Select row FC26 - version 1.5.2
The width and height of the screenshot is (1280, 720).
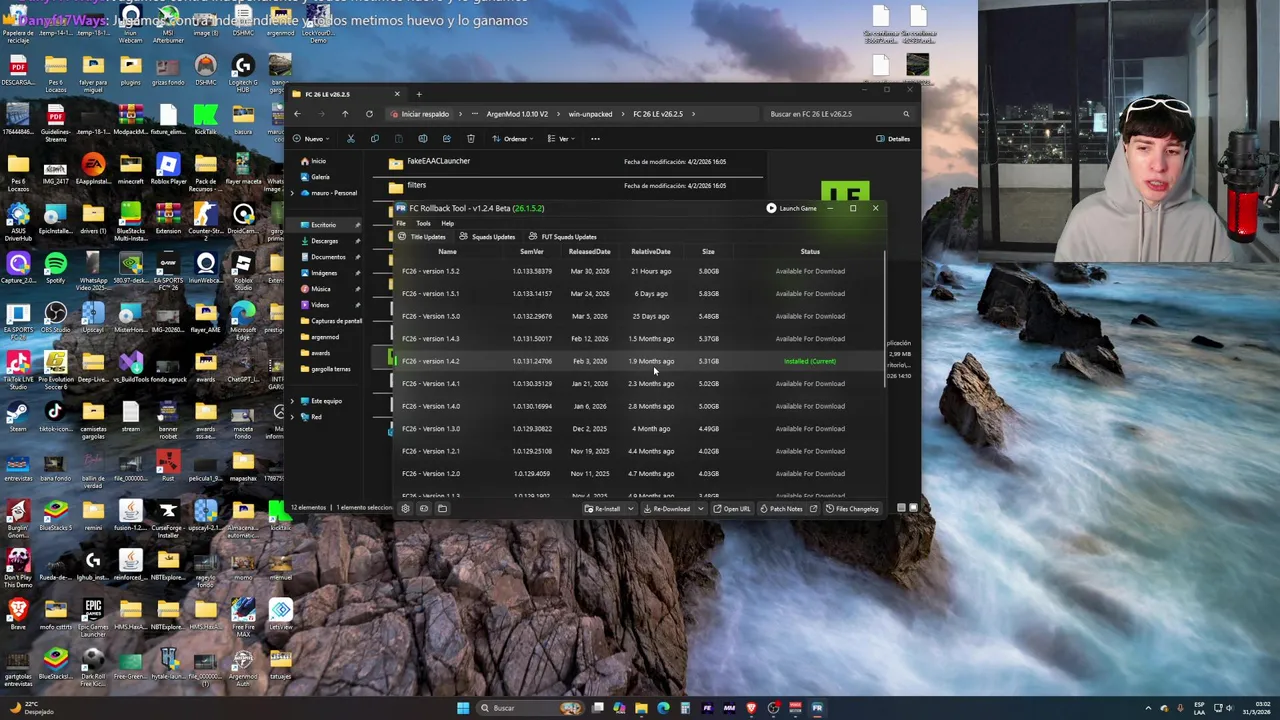point(640,271)
